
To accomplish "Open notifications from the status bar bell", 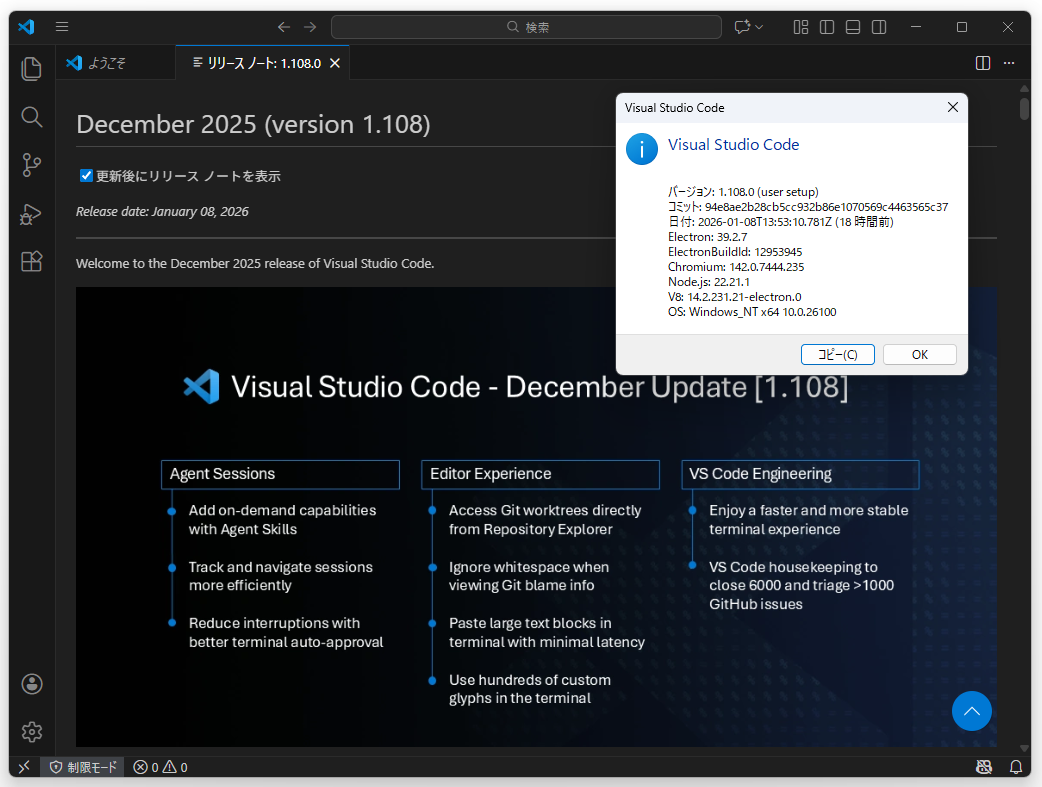I will point(1015,766).
